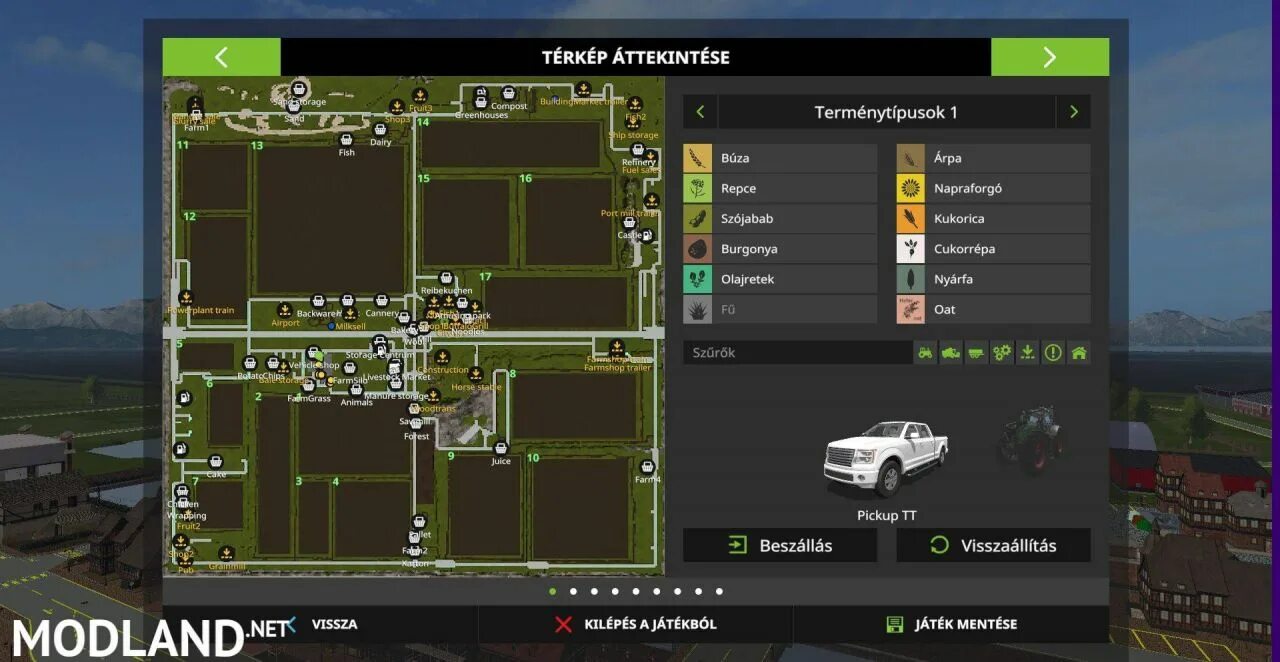The width and height of the screenshot is (1280, 662).
Task: Select the white Pickup TT vehicle thumbnail
Action: pyautogui.click(x=885, y=458)
